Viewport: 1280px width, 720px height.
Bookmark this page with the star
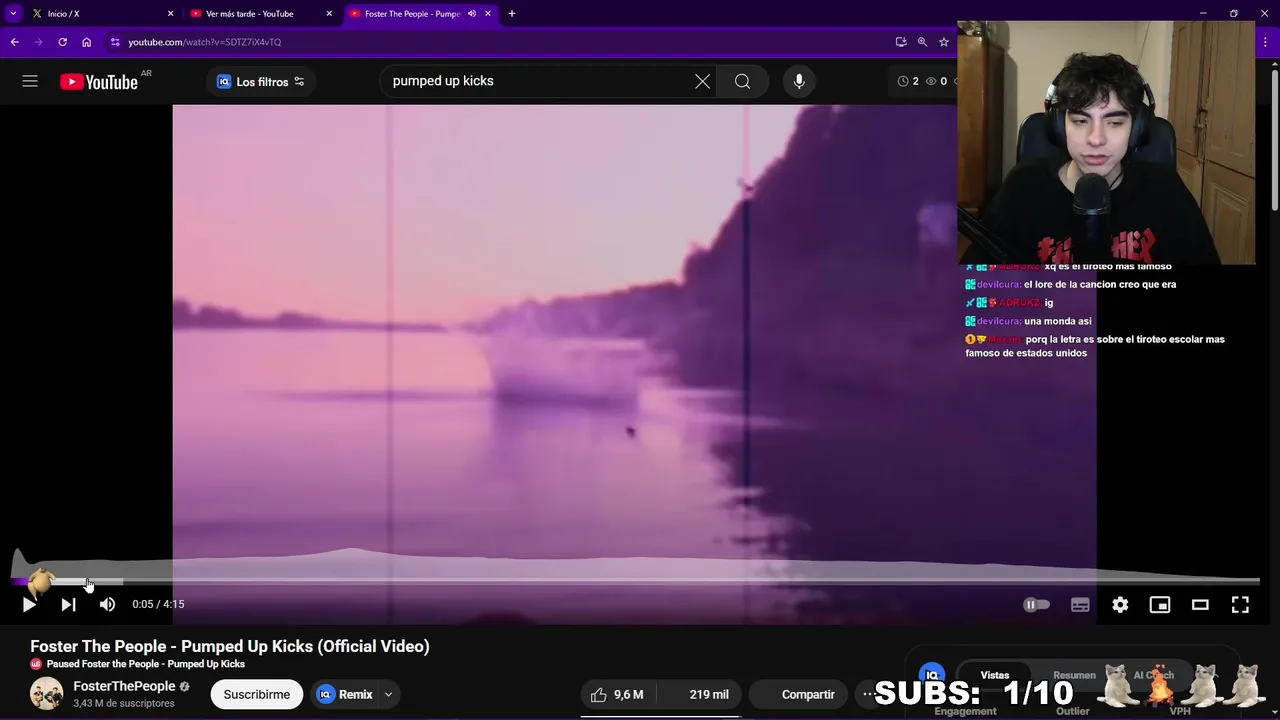tap(943, 42)
